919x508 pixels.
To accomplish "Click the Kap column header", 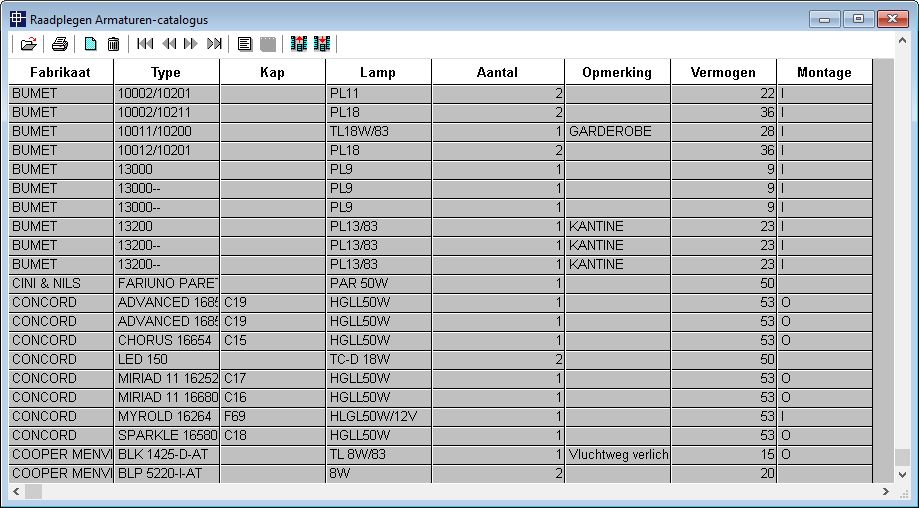I will [273, 72].
